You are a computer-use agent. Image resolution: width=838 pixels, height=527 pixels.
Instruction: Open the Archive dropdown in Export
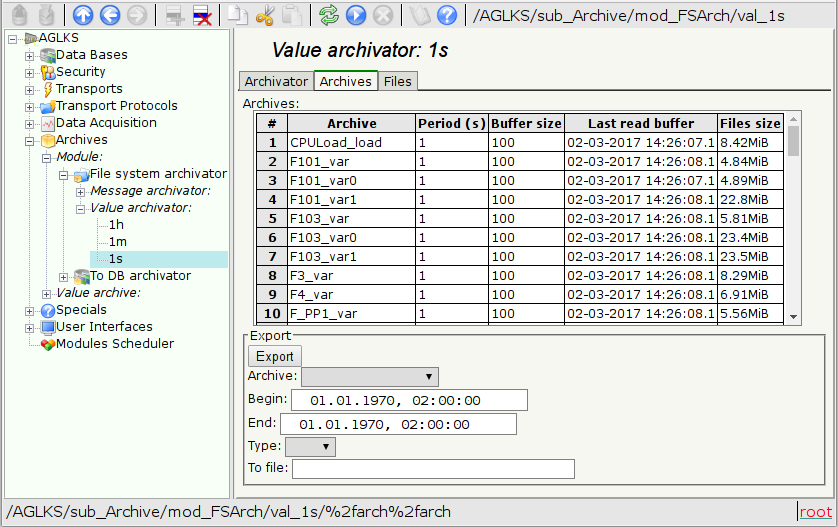370,377
